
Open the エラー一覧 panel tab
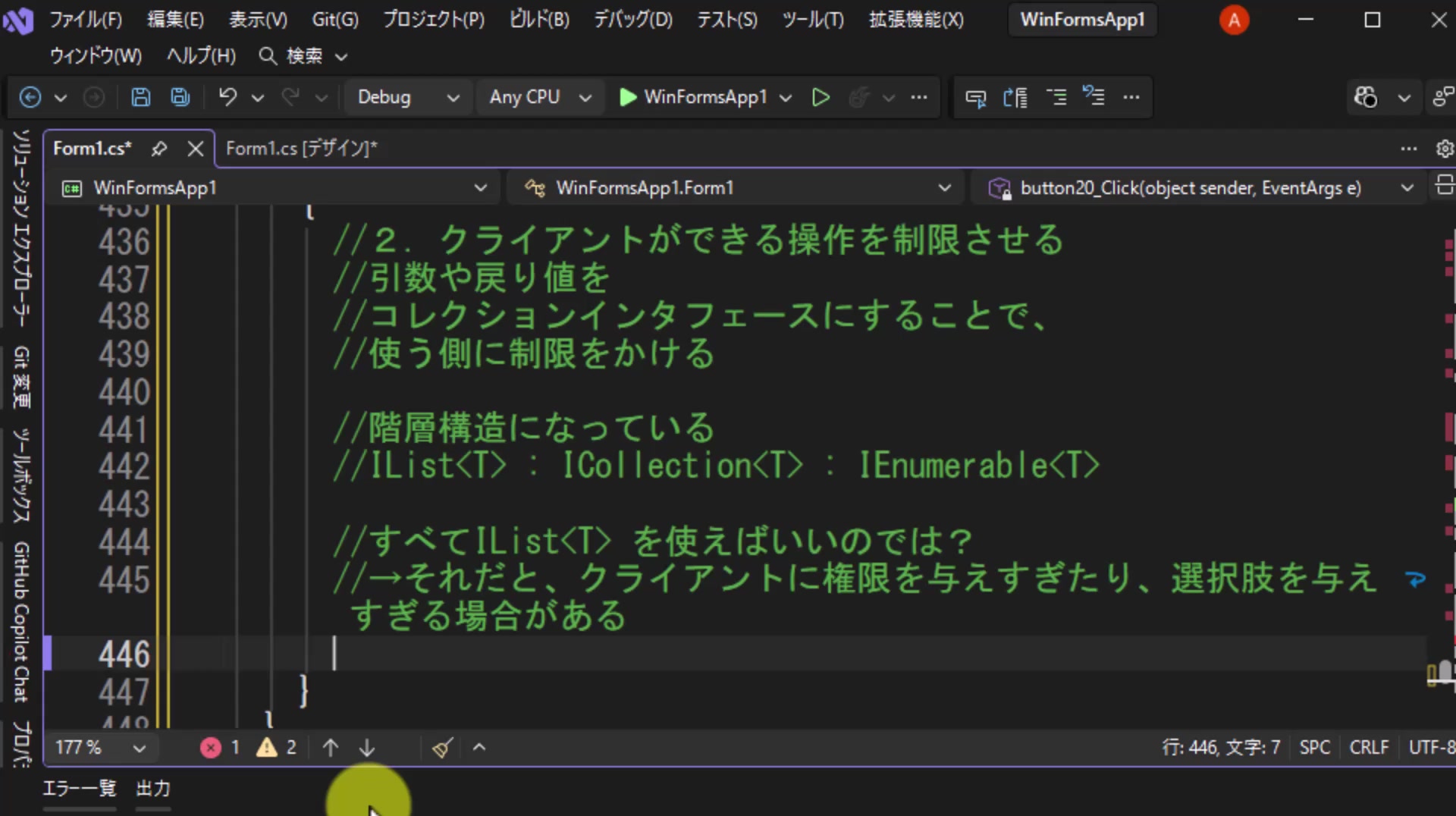pos(79,789)
